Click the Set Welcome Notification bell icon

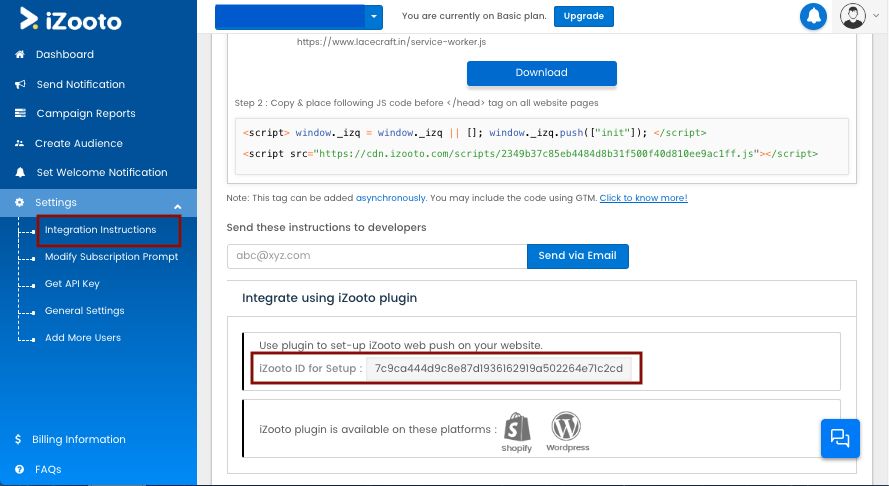point(20,172)
